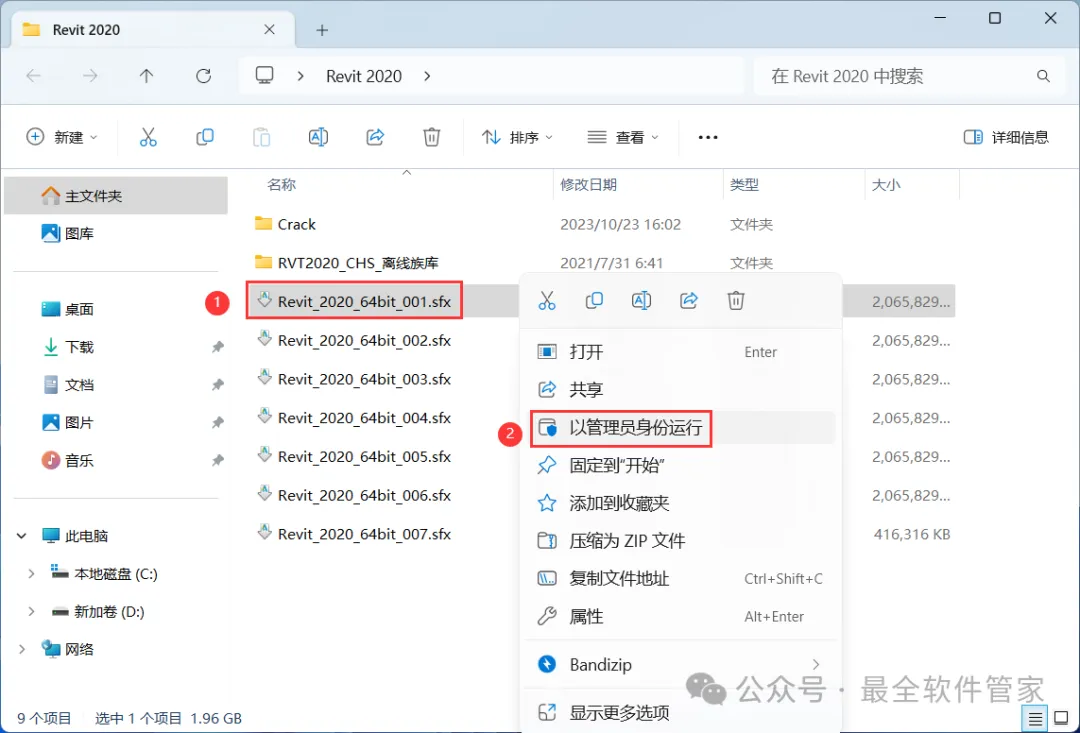Toggle the 详细信息 details pane button

pos(1006,137)
